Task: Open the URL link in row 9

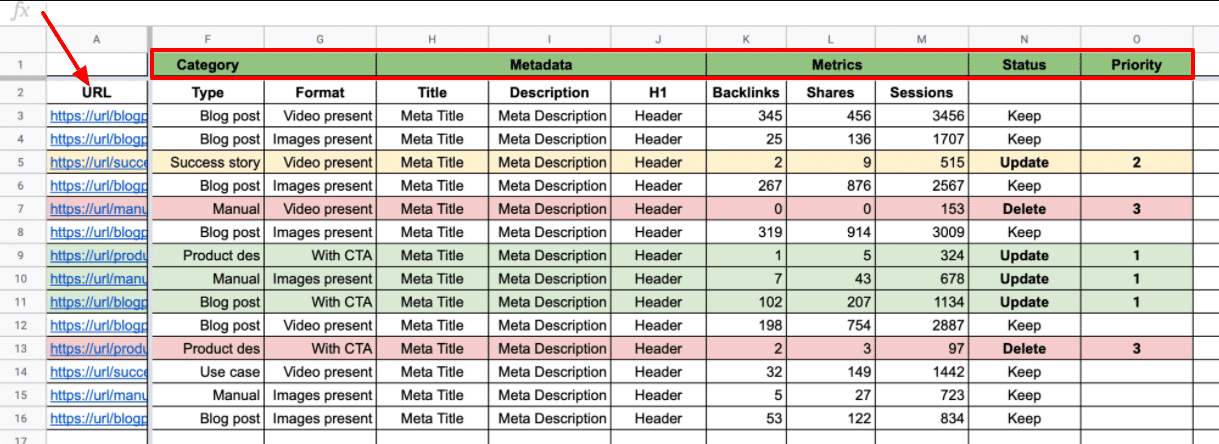Action: click(x=99, y=256)
